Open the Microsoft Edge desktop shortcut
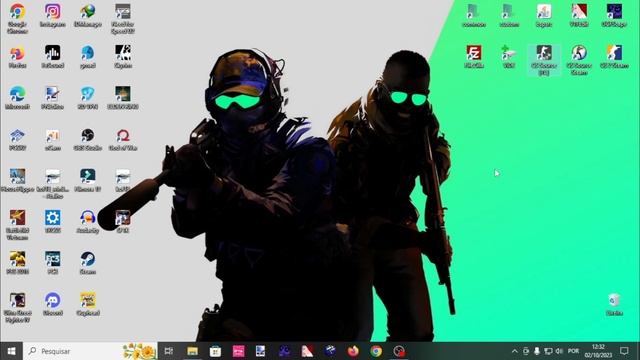Viewport: 640px width, 360px height. pos(17,98)
